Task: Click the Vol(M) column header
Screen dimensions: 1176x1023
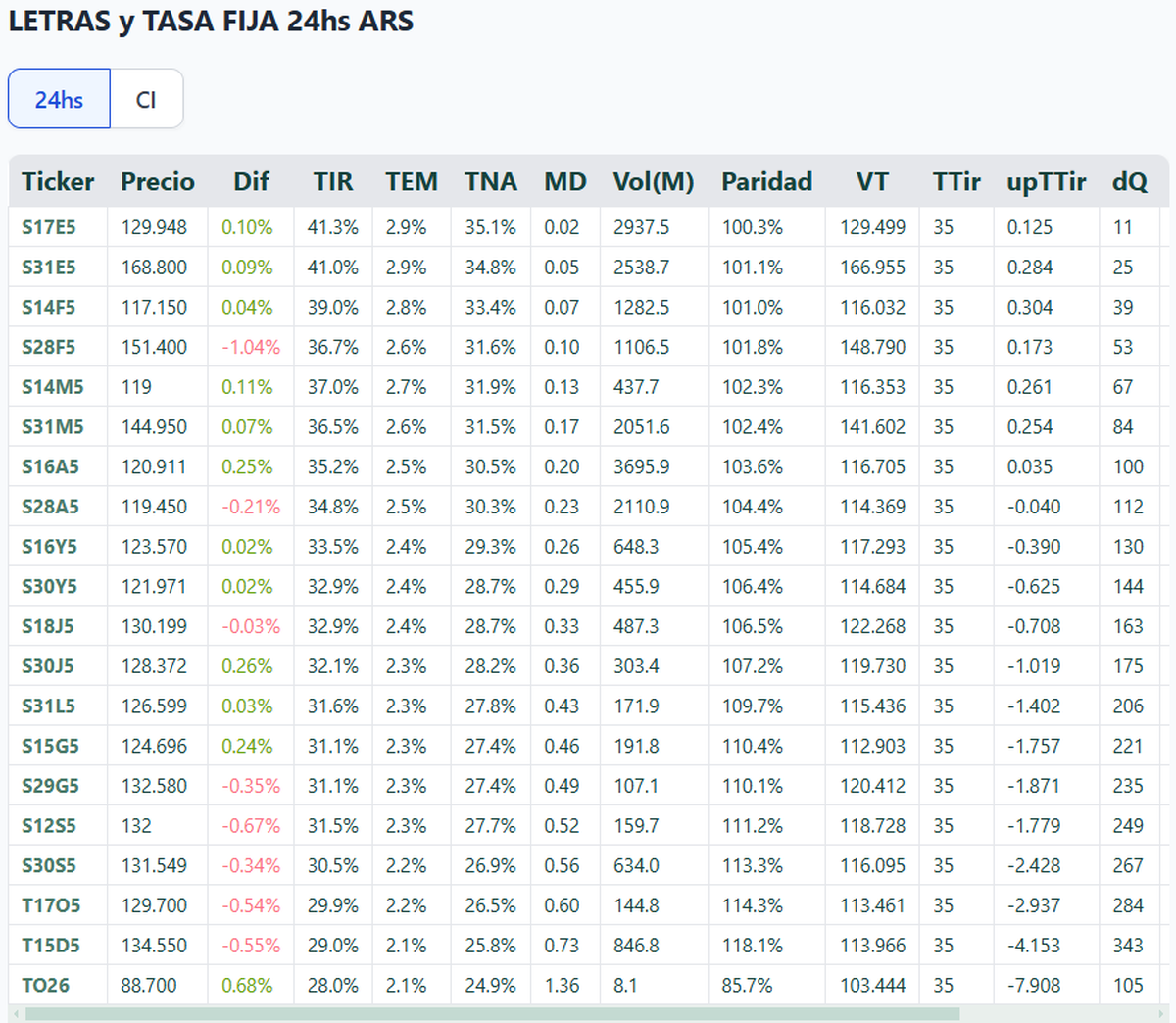Action: point(654,181)
